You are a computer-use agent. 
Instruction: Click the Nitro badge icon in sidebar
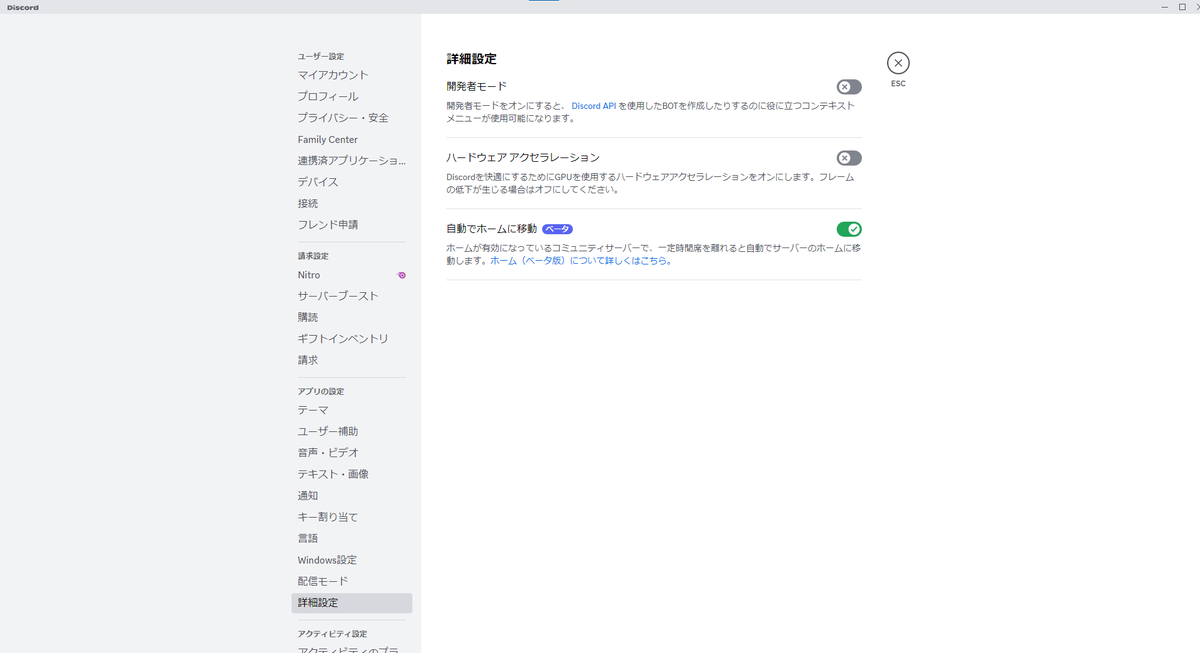[402, 275]
